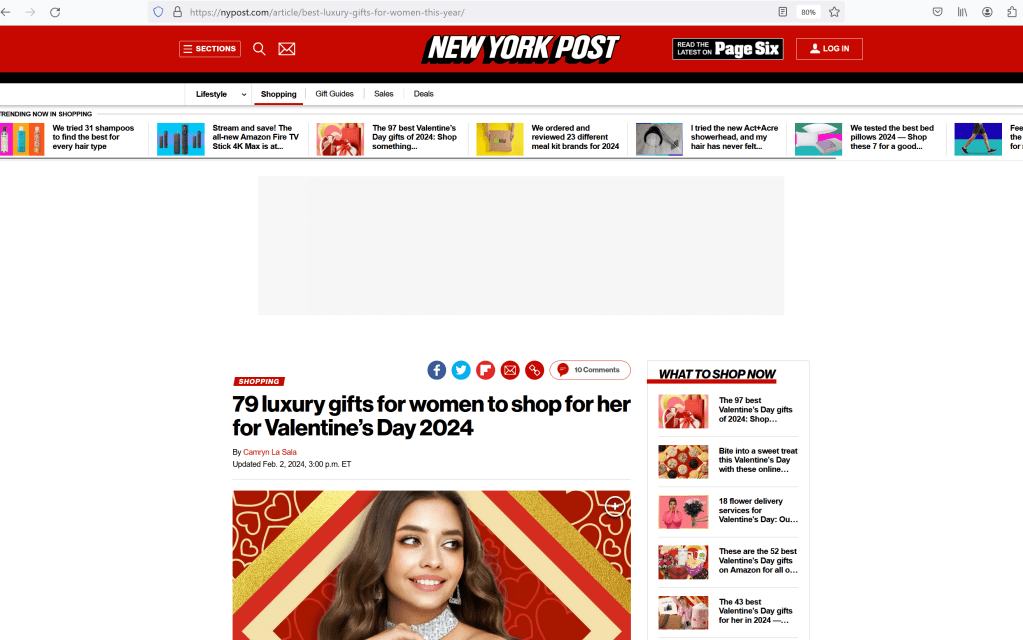
Task: Open site search magnifying glass
Action: coord(259,49)
